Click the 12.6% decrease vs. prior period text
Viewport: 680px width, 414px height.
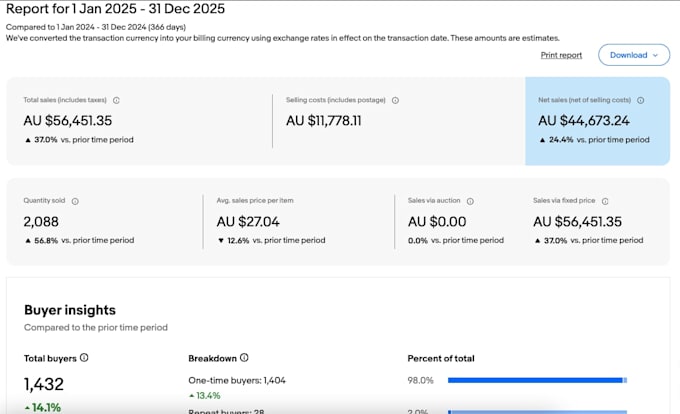271,240
